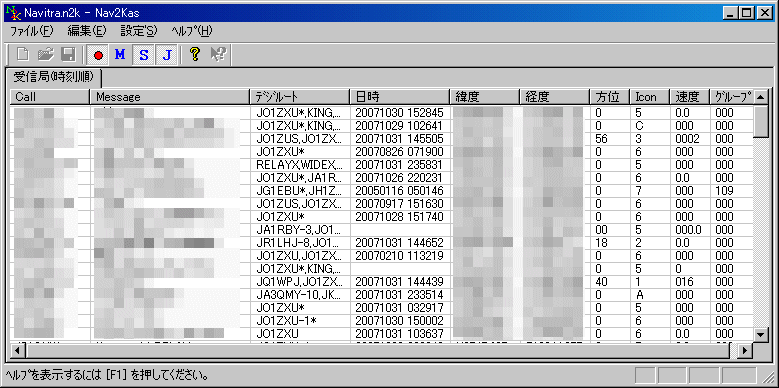779x388 pixels.
Task: Click the Open folder toolbar icon
Action: [46, 55]
